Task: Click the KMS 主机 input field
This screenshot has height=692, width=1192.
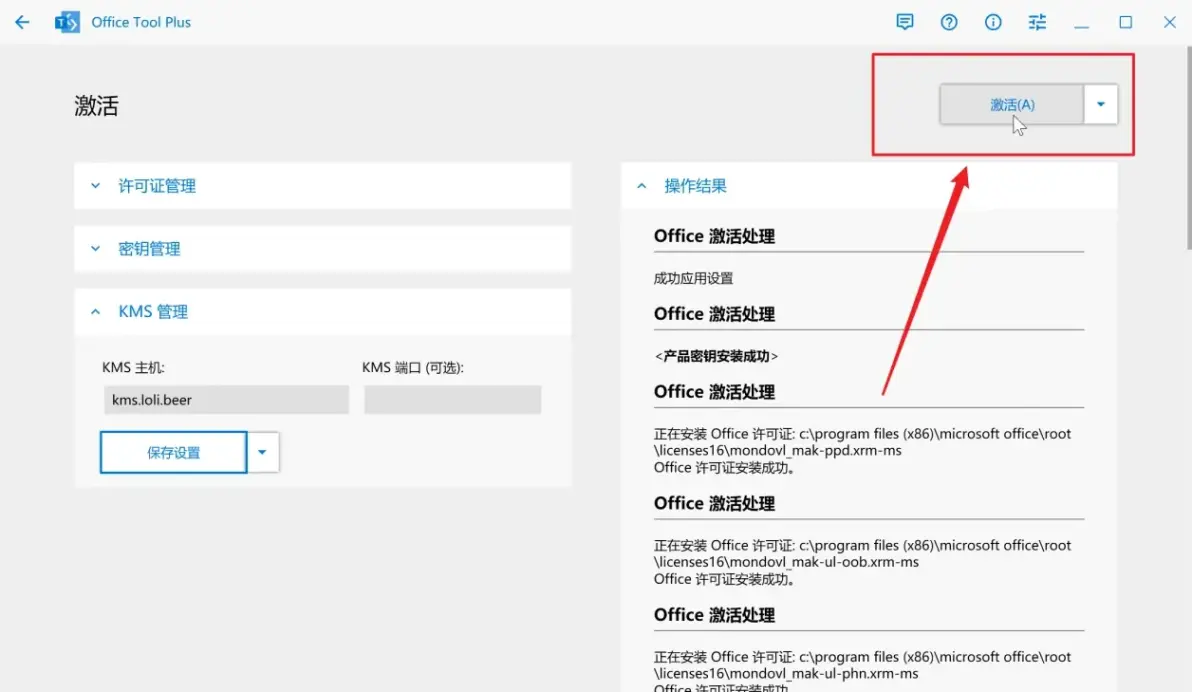Action: click(227, 399)
